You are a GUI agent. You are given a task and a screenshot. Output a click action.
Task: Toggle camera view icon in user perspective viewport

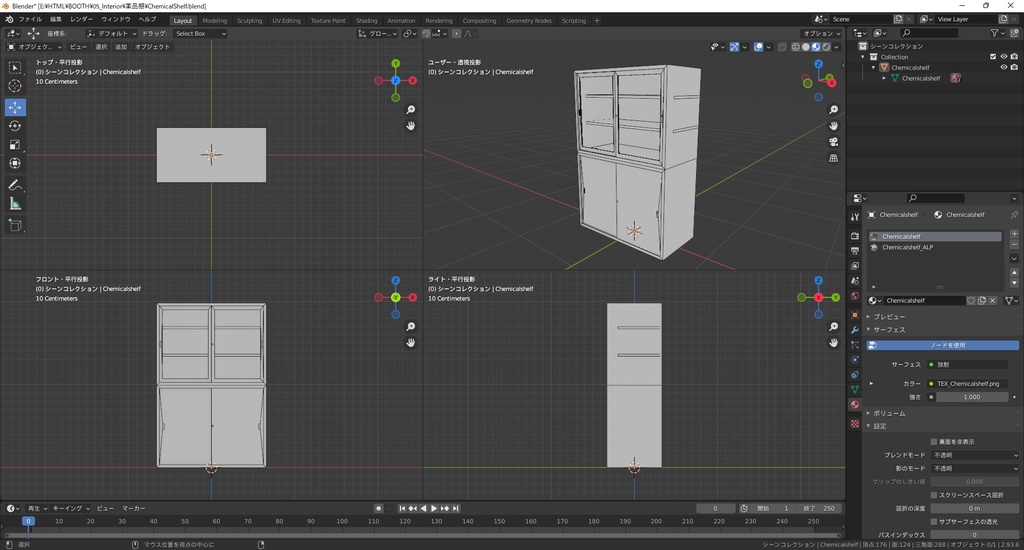coord(834,142)
